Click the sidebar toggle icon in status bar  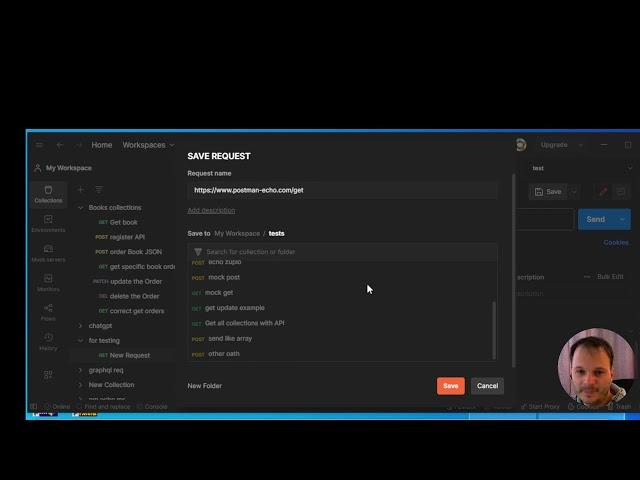coord(33,407)
